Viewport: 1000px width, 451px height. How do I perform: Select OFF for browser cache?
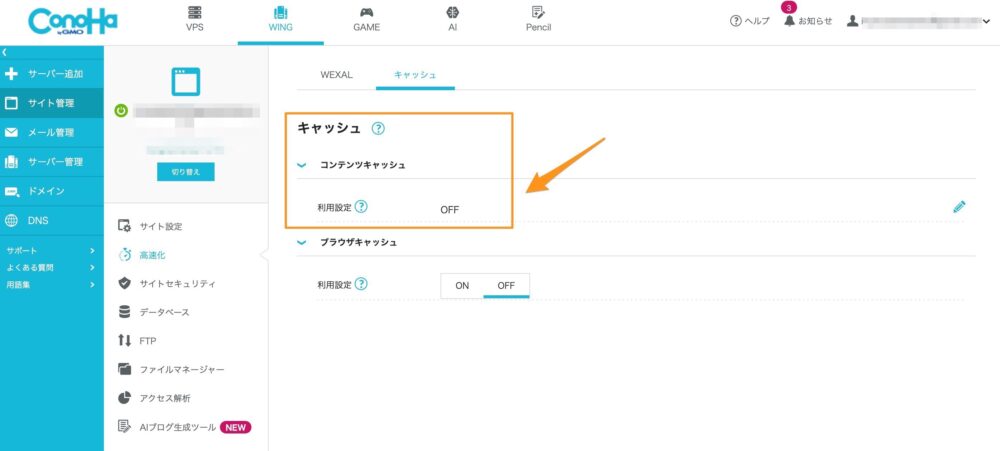506,285
